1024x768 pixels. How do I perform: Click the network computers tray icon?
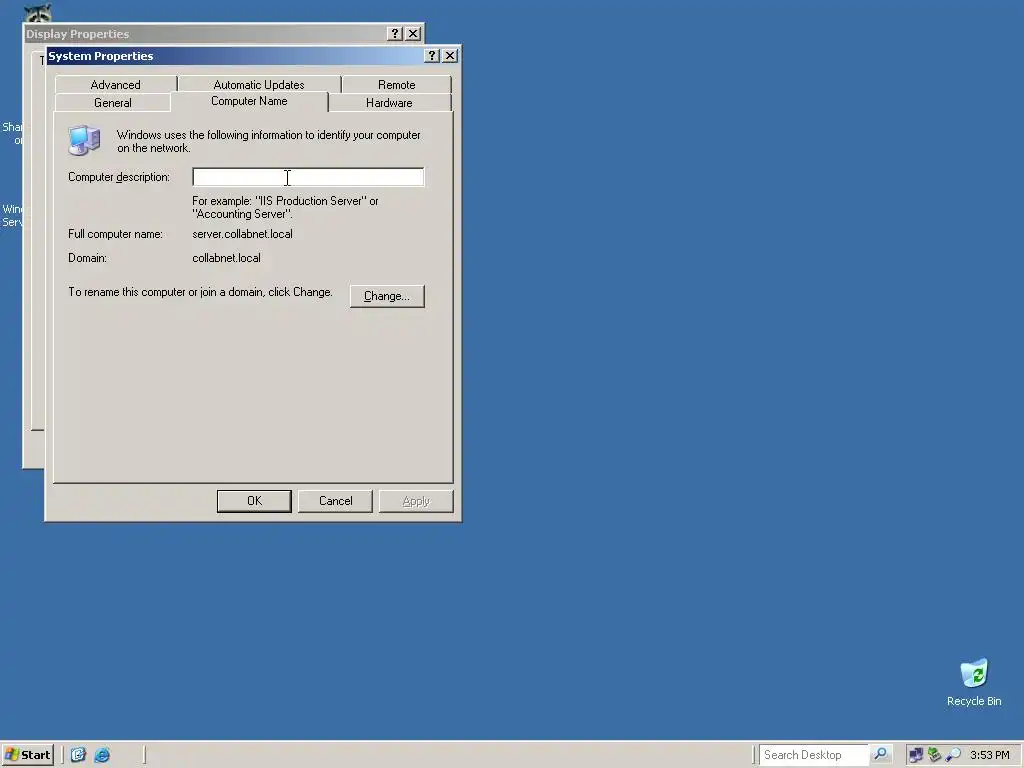916,755
